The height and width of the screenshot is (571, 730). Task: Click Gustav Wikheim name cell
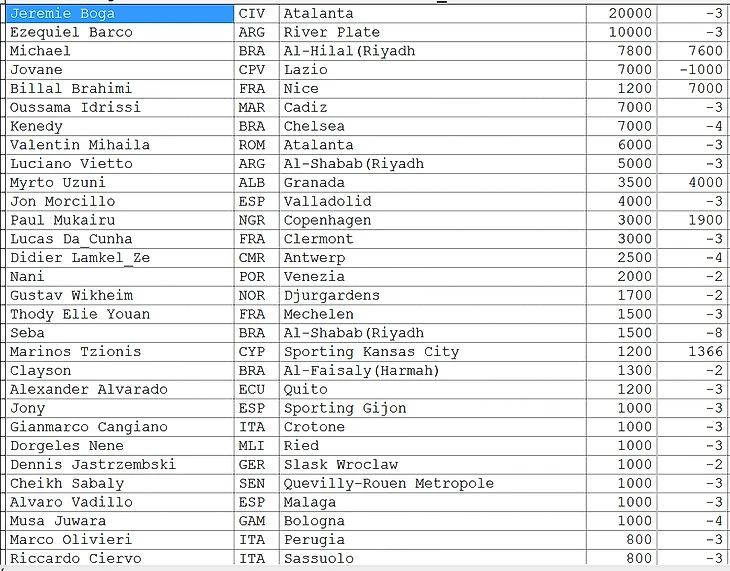pyautogui.click(x=120, y=296)
